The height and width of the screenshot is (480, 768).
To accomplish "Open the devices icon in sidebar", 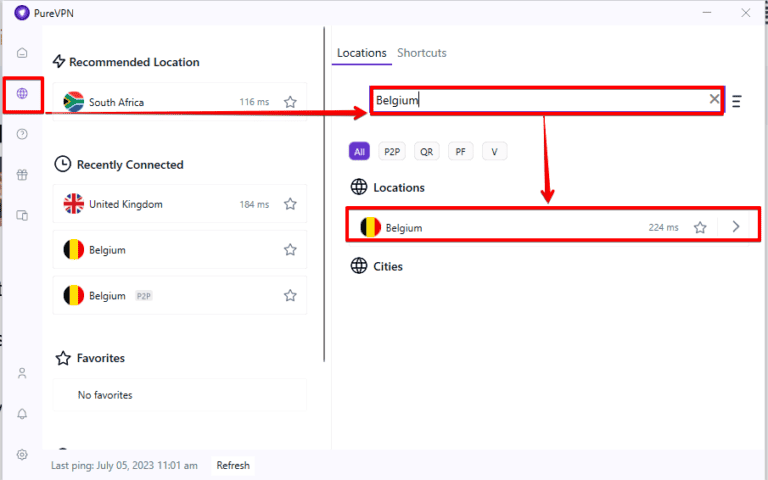I will click(x=22, y=216).
